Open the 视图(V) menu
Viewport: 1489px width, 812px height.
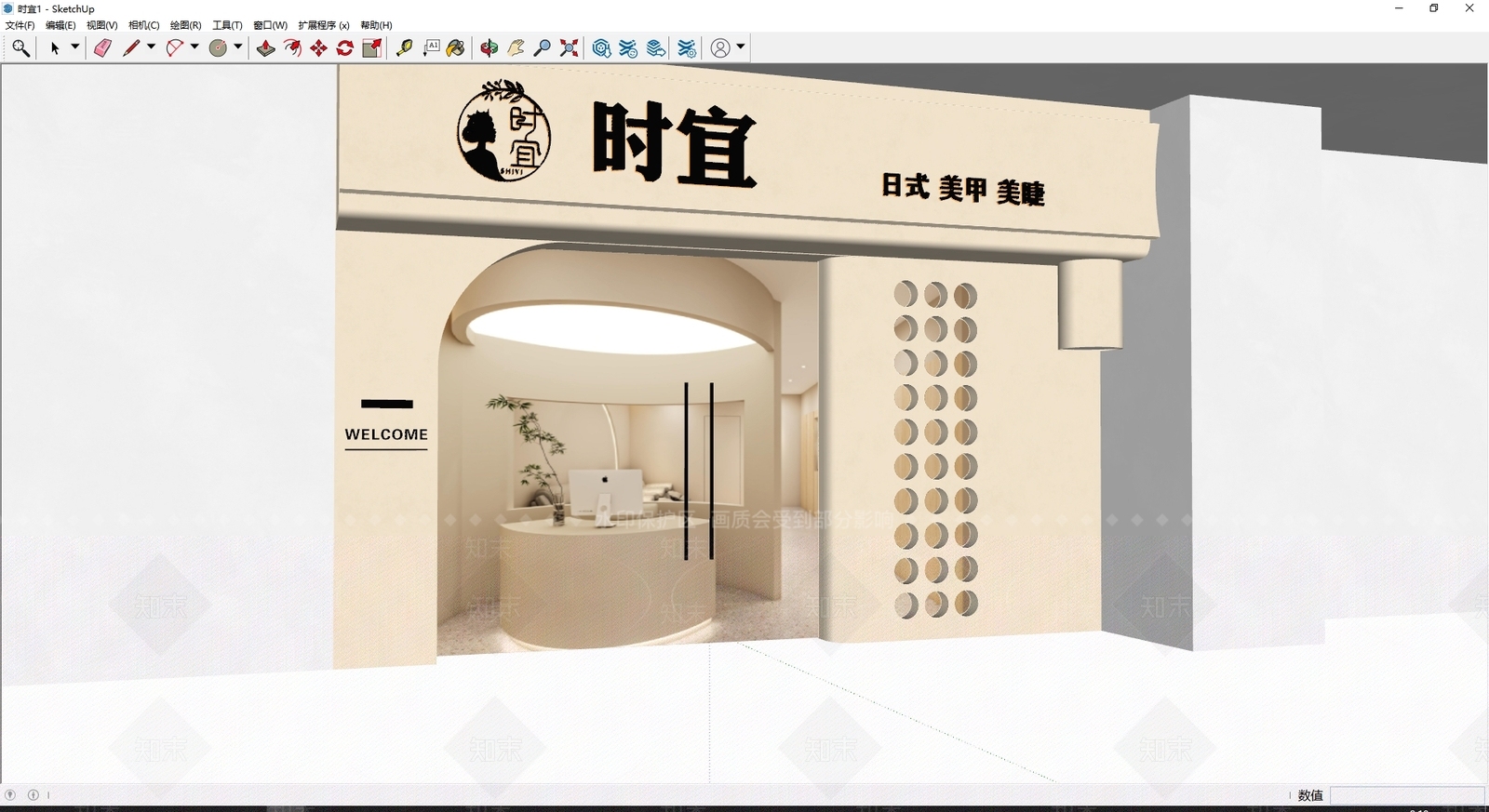(x=102, y=25)
